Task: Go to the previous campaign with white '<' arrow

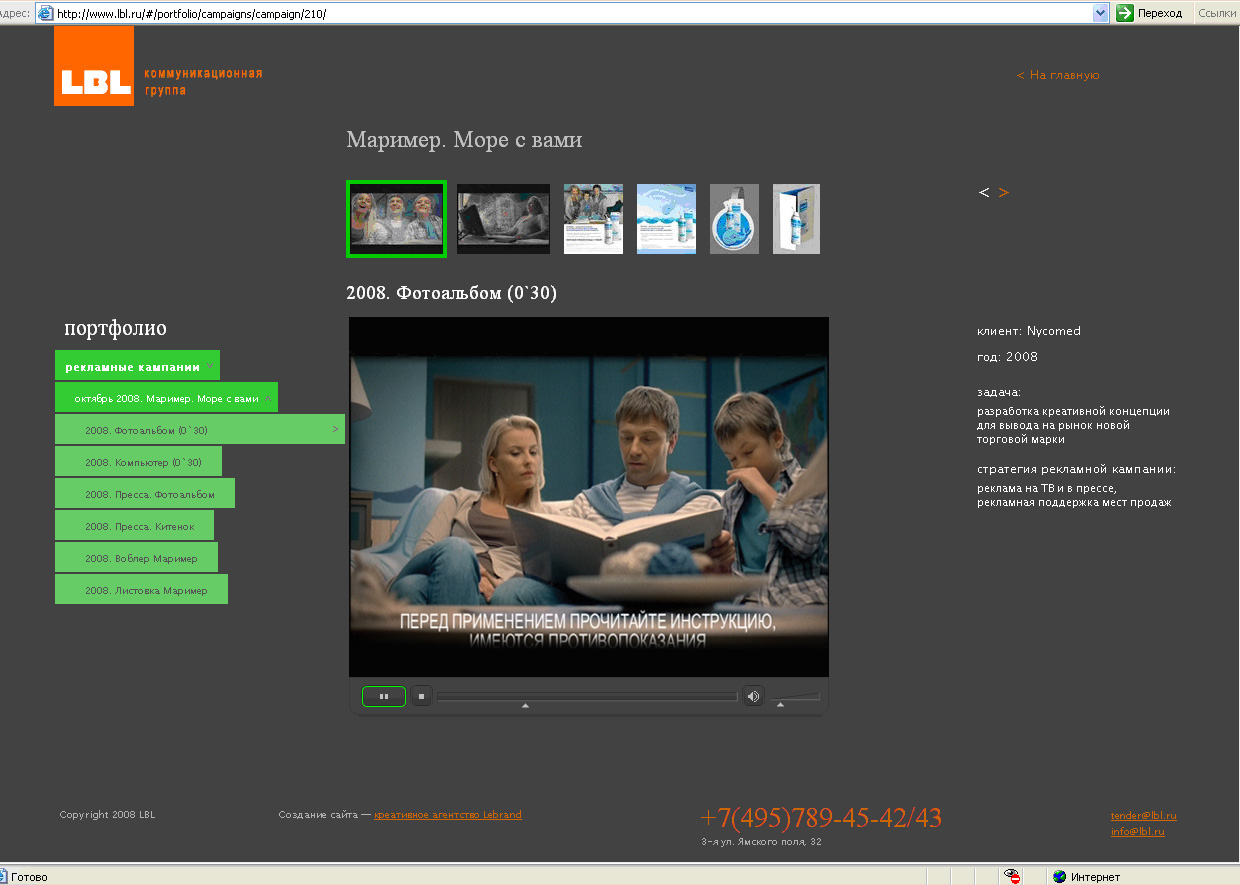Action: [x=984, y=192]
